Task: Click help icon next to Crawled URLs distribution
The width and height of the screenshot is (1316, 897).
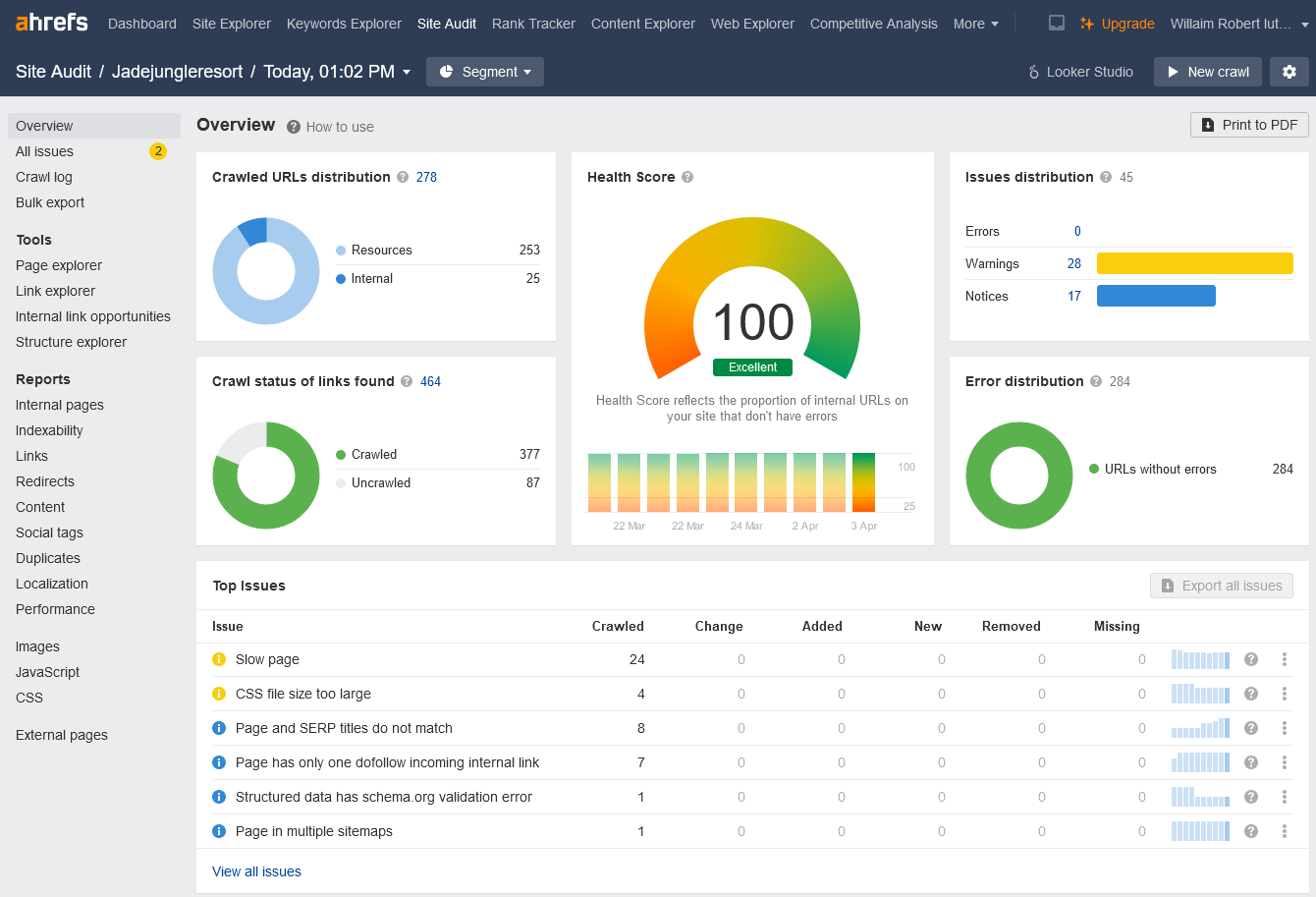Action: tap(403, 177)
